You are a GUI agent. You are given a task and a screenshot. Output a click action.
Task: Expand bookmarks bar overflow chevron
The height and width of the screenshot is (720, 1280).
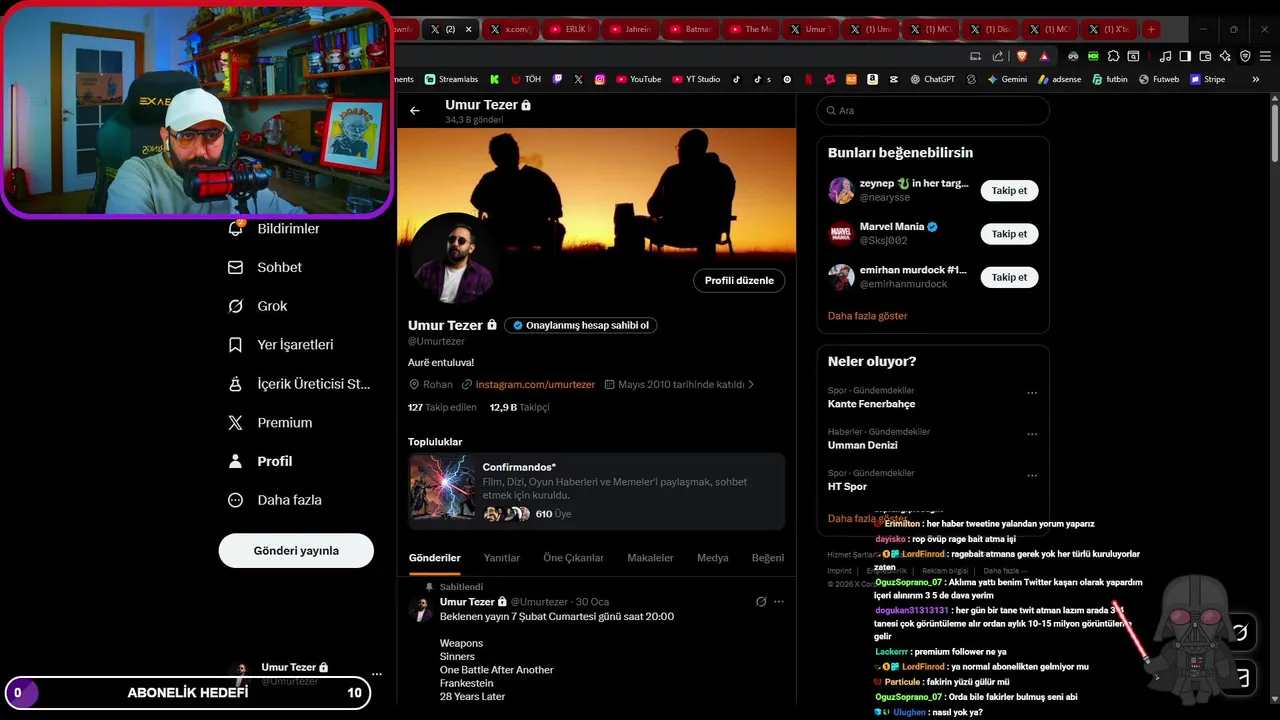(1256, 79)
